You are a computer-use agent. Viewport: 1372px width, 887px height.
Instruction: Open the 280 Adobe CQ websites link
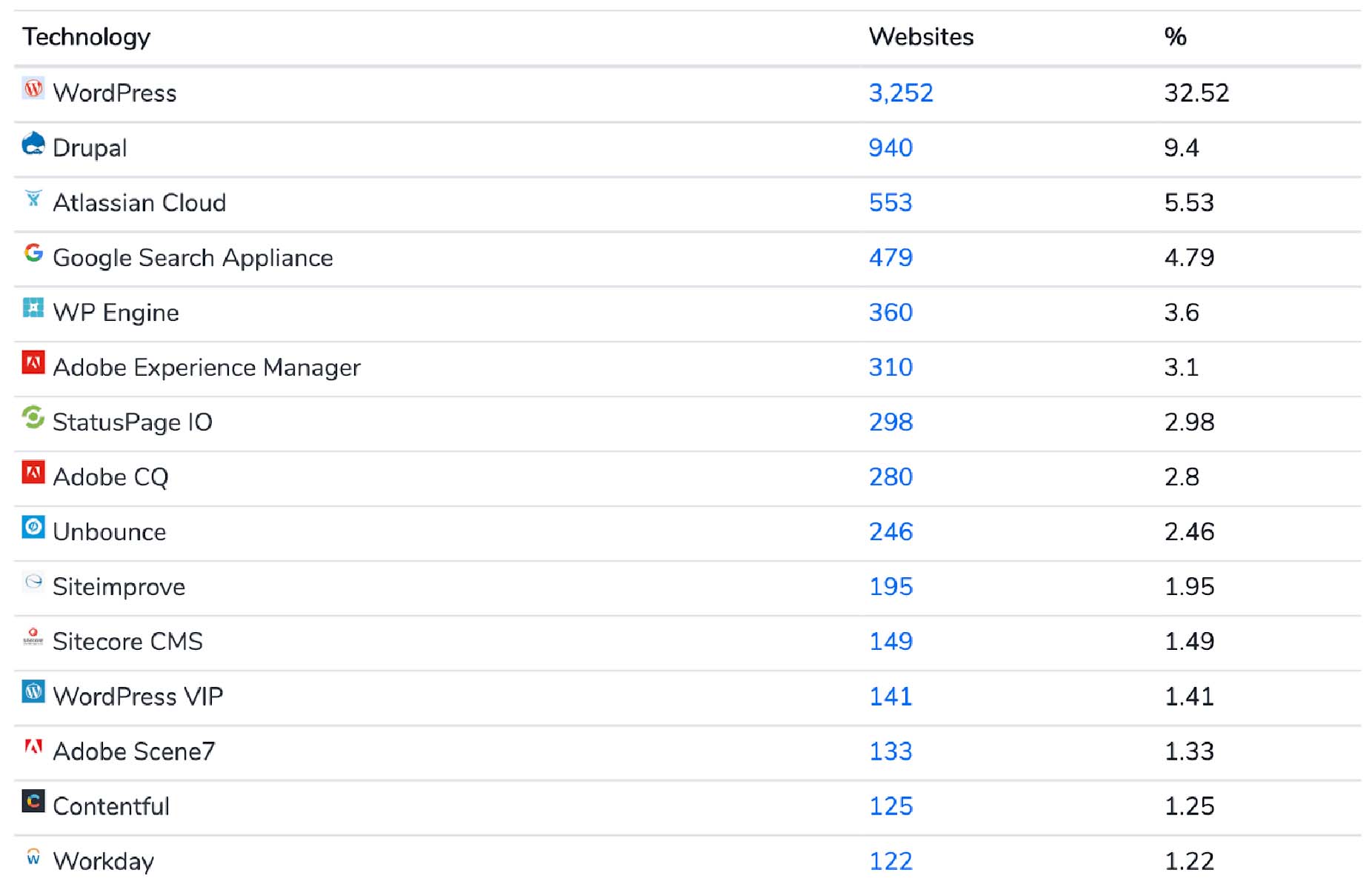(x=890, y=477)
